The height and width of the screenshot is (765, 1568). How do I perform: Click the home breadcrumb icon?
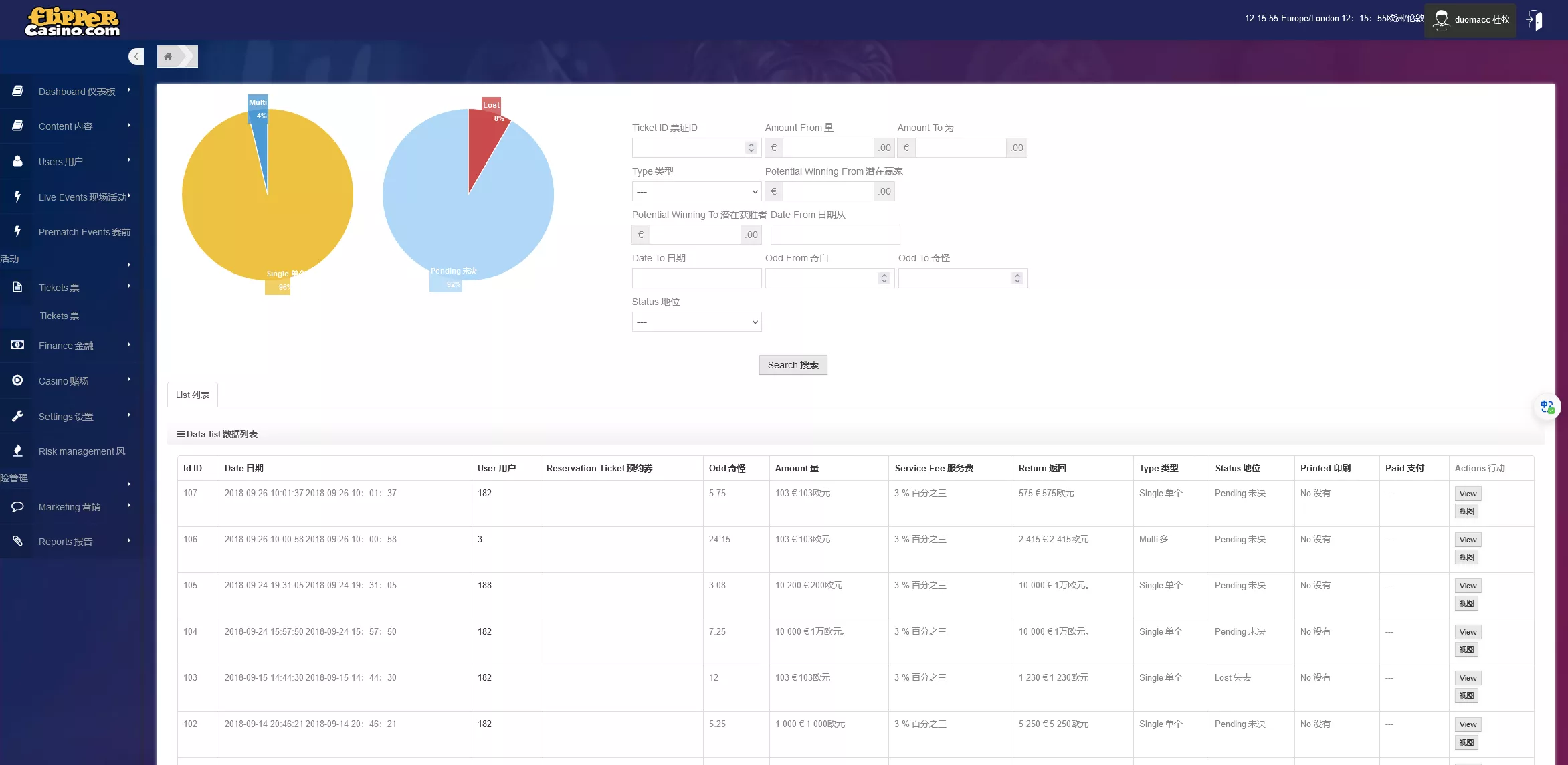click(x=168, y=57)
